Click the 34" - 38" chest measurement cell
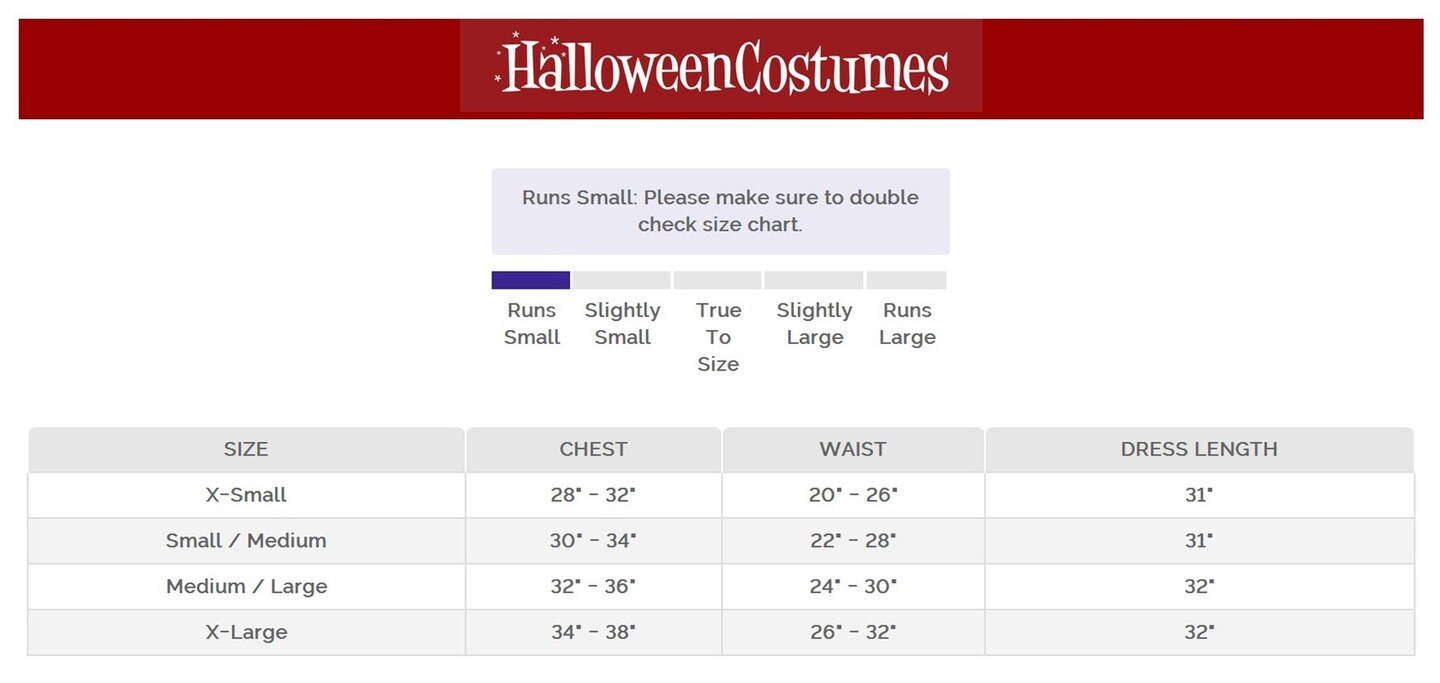This screenshot has height=683, width=1440. tap(593, 633)
